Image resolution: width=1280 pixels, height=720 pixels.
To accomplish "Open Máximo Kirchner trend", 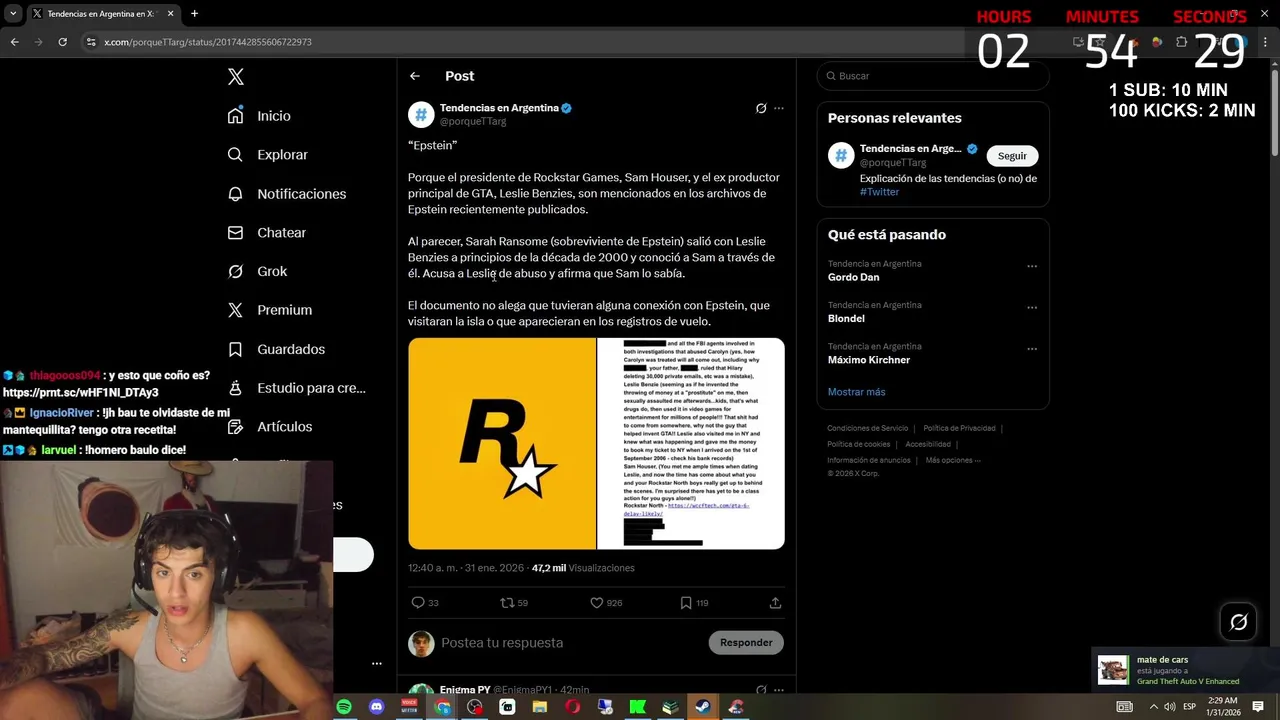I will click(869, 360).
